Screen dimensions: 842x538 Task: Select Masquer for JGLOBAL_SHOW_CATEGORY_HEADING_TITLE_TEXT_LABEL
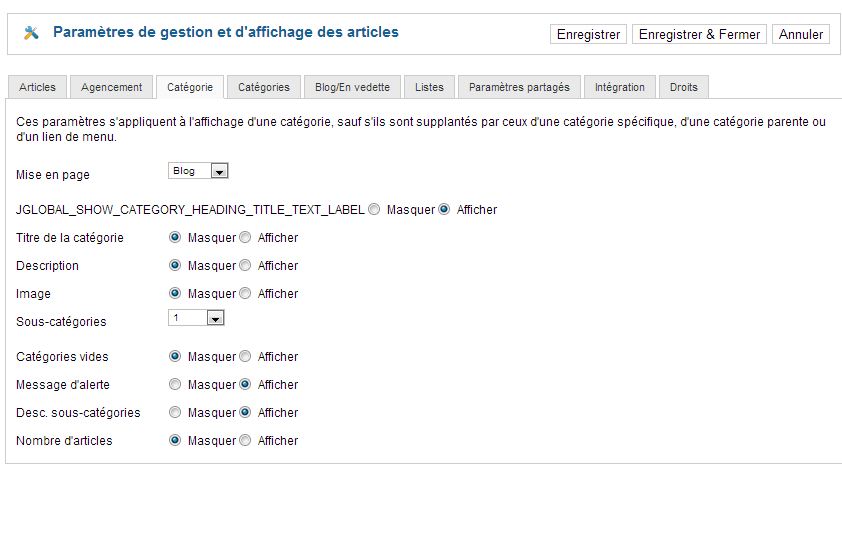[374, 210]
